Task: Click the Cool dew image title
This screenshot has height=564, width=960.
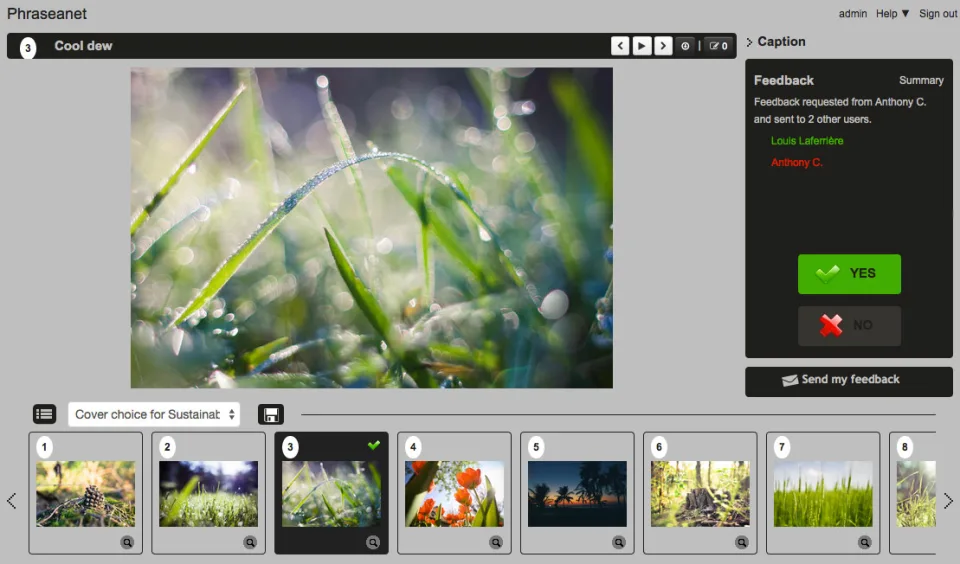Action: [83, 46]
